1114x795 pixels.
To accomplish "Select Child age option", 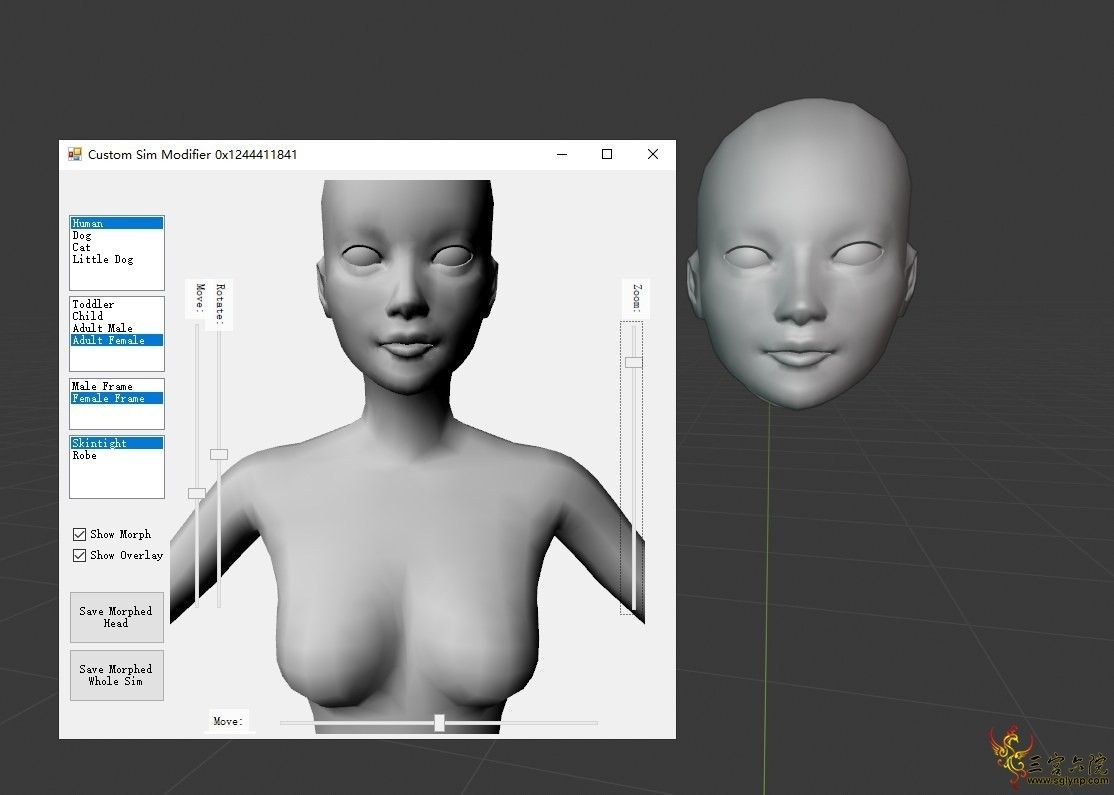I will (x=117, y=316).
